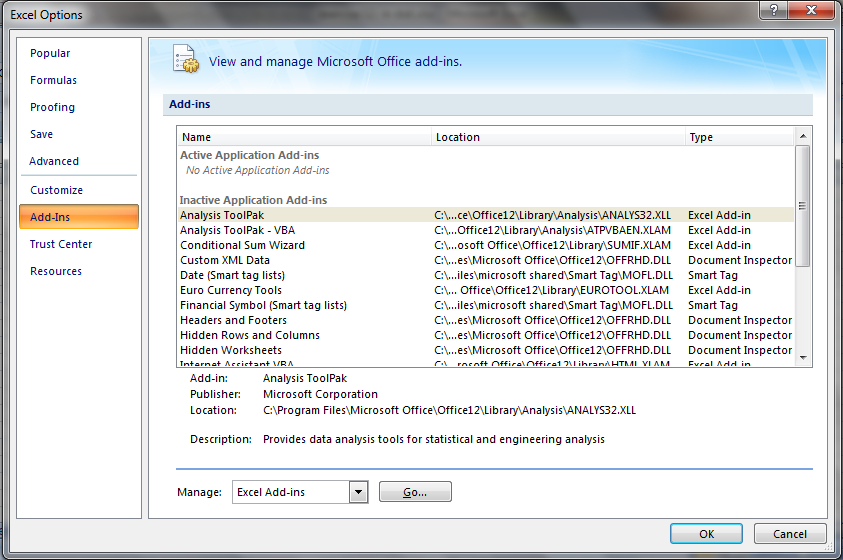Select the Headers and Footers row

coord(486,320)
